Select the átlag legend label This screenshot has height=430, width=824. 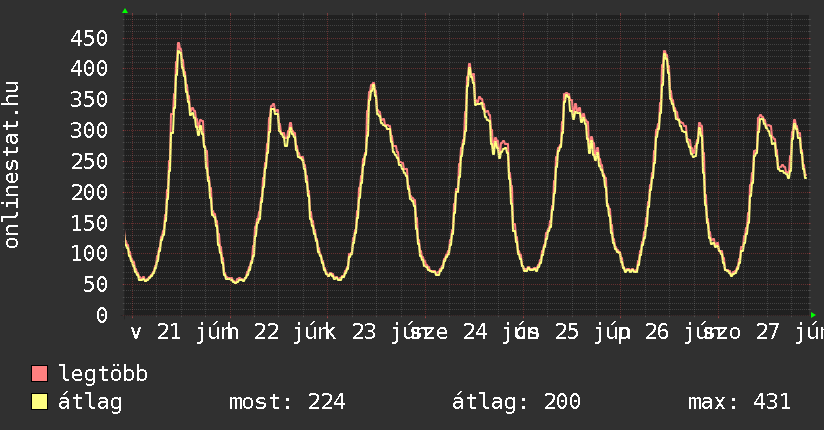(x=90, y=402)
